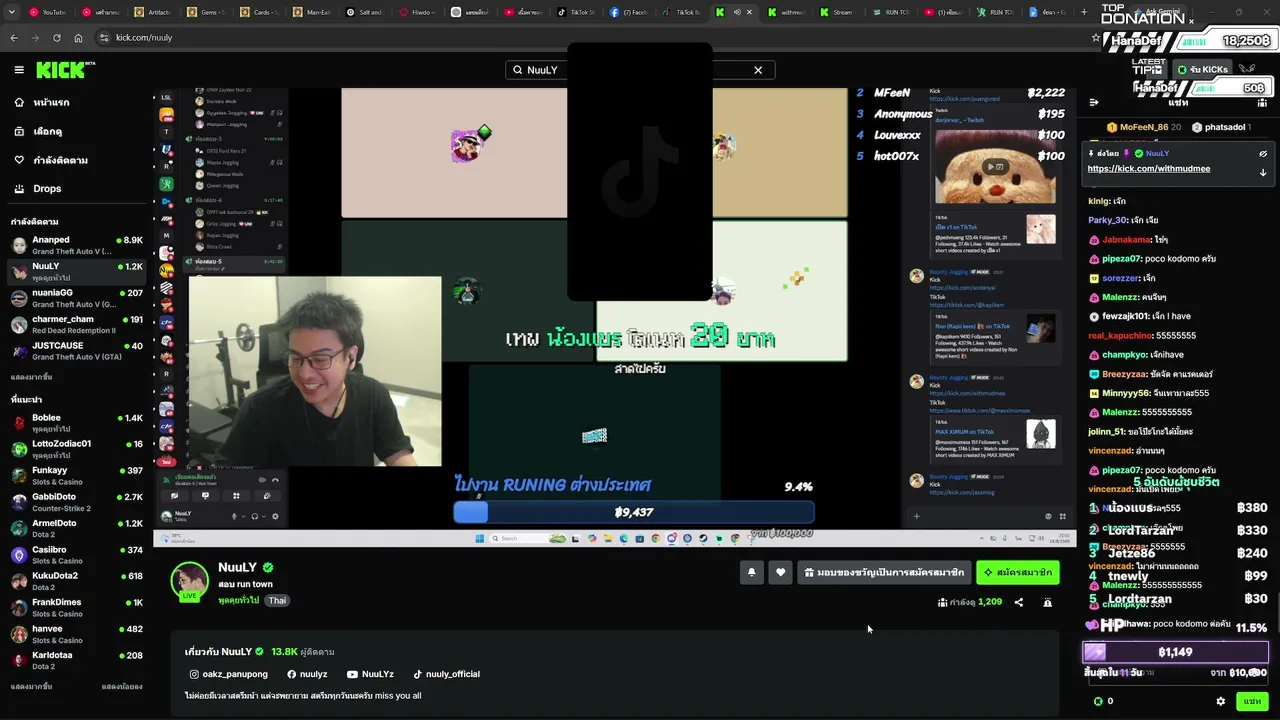The image size is (1280, 720).
Task: Open GabbiDoto recommended channel
Action: pos(77,502)
